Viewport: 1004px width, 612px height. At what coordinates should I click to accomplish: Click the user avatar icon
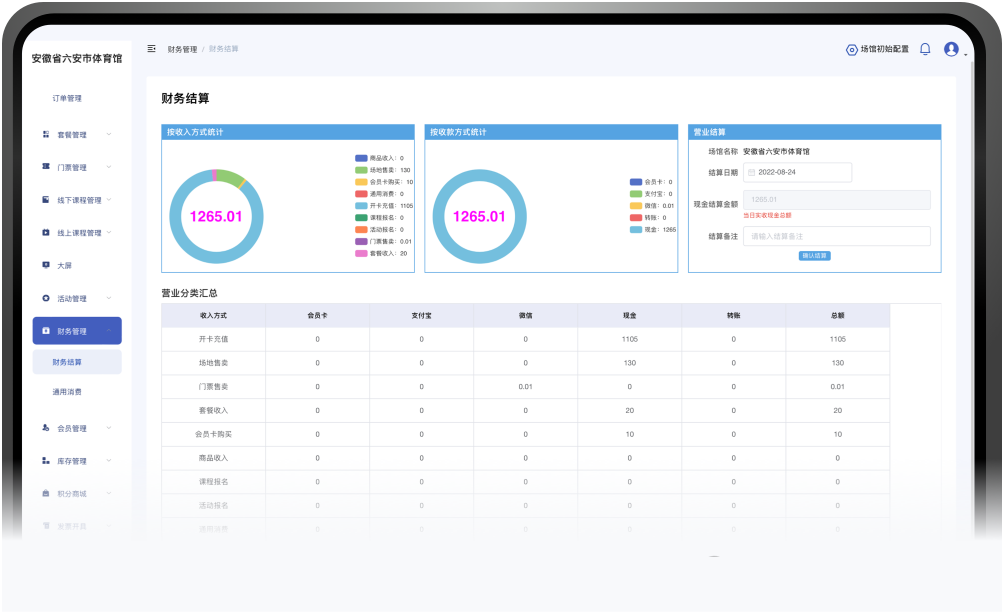(x=951, y=49)
